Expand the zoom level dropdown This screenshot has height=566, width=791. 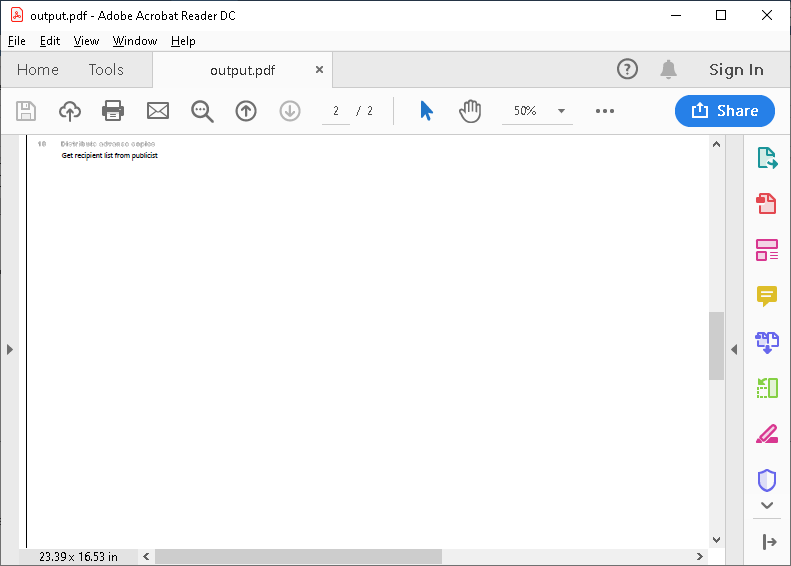tap(561, 111)
